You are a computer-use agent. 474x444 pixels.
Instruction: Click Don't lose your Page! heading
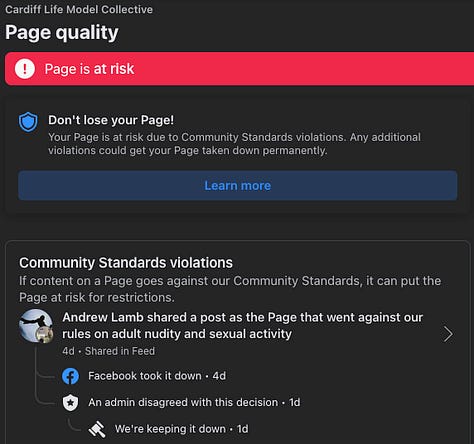[111, 120]
